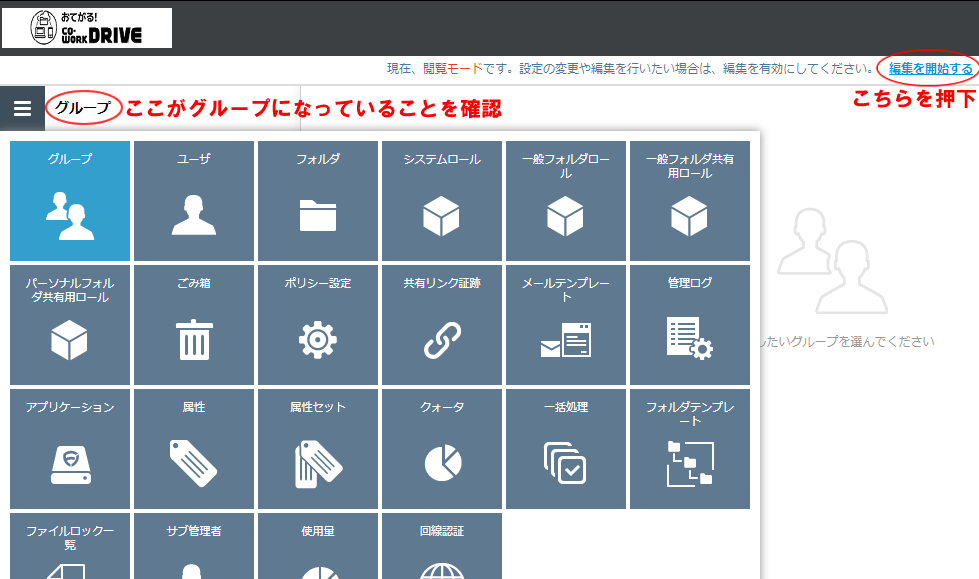Open the 管理ログ tile

pyautogui.click(x=690, y=325)
